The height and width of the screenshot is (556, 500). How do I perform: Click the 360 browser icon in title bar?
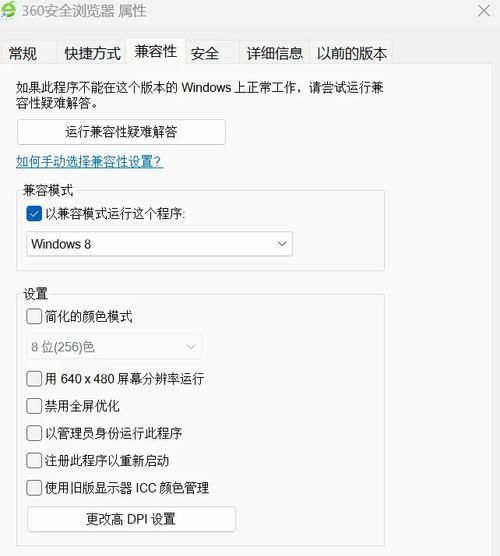coord(8,10)
